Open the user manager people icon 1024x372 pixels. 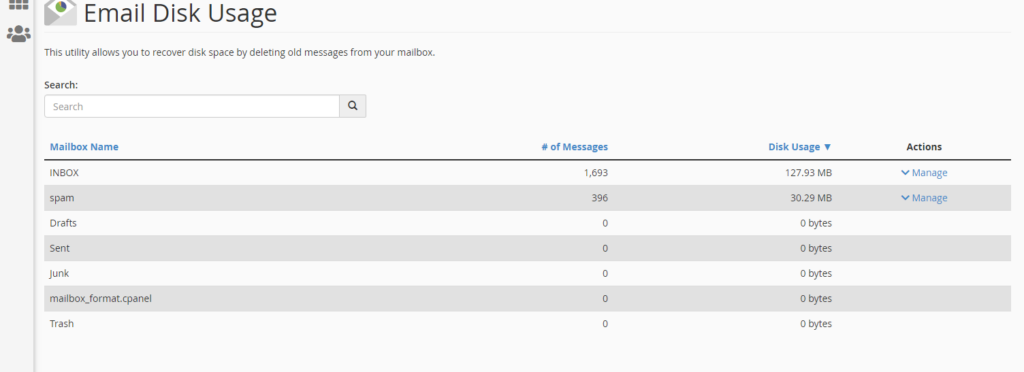[x=18, y=34]
